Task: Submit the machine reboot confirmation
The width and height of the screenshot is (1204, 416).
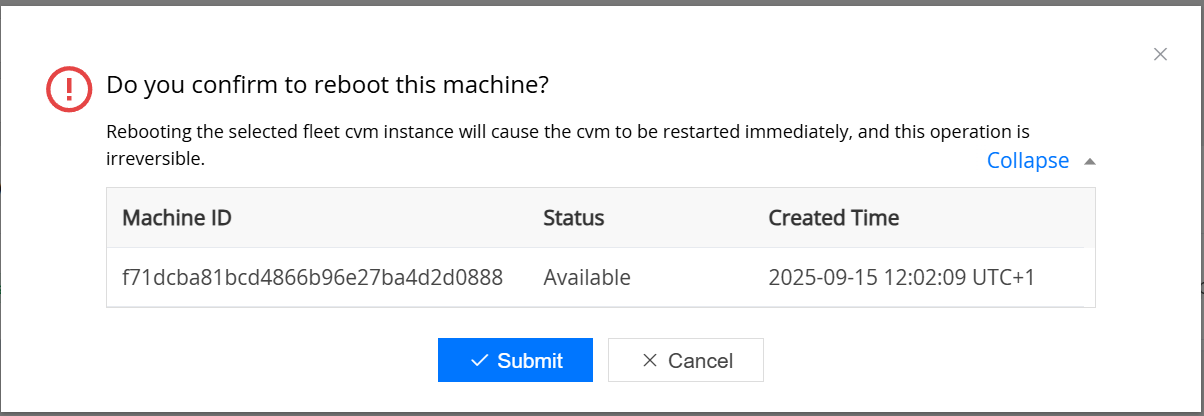Action: [x=515, y=360]
